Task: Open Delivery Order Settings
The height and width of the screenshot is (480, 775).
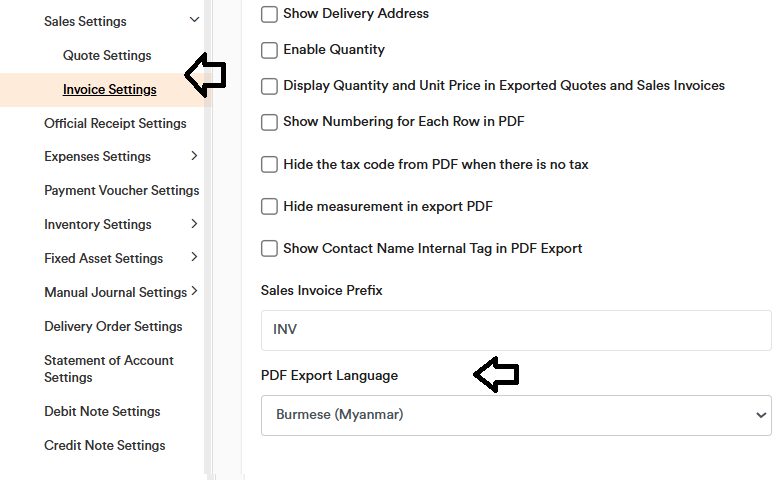Action: click(x=113, y=326)
